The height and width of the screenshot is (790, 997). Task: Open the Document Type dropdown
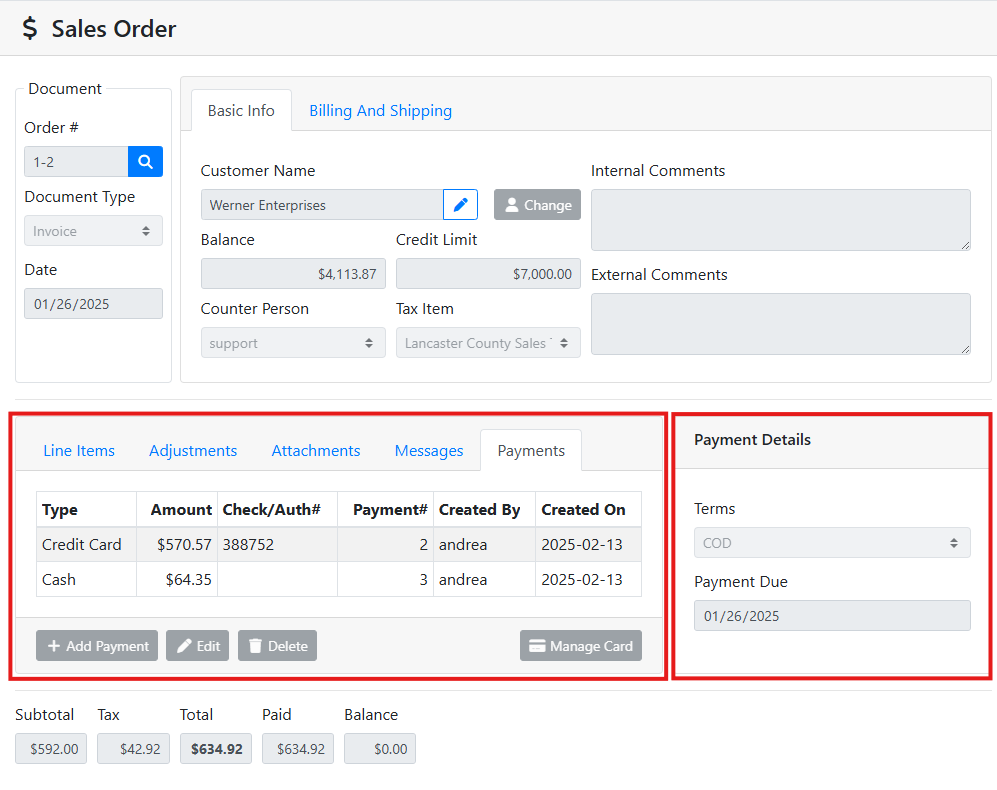(x=93, y=231)
